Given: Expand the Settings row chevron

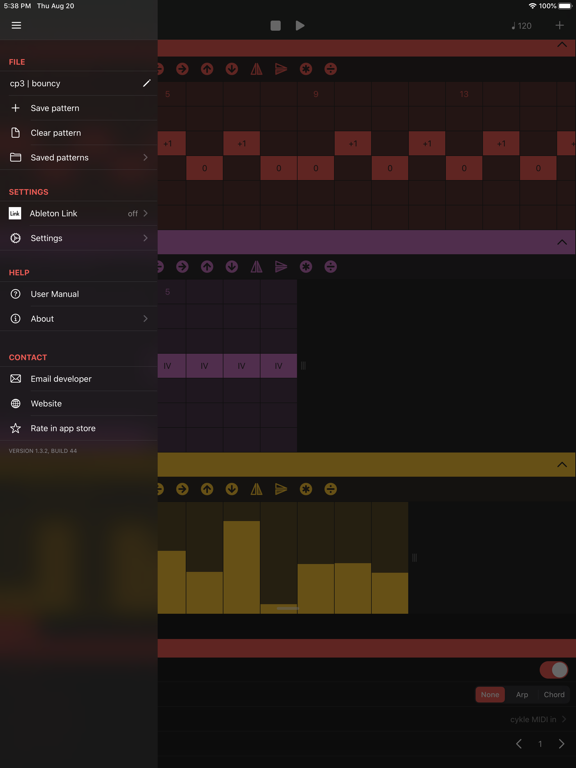Looking at the screenshot, I should point(145,238).
